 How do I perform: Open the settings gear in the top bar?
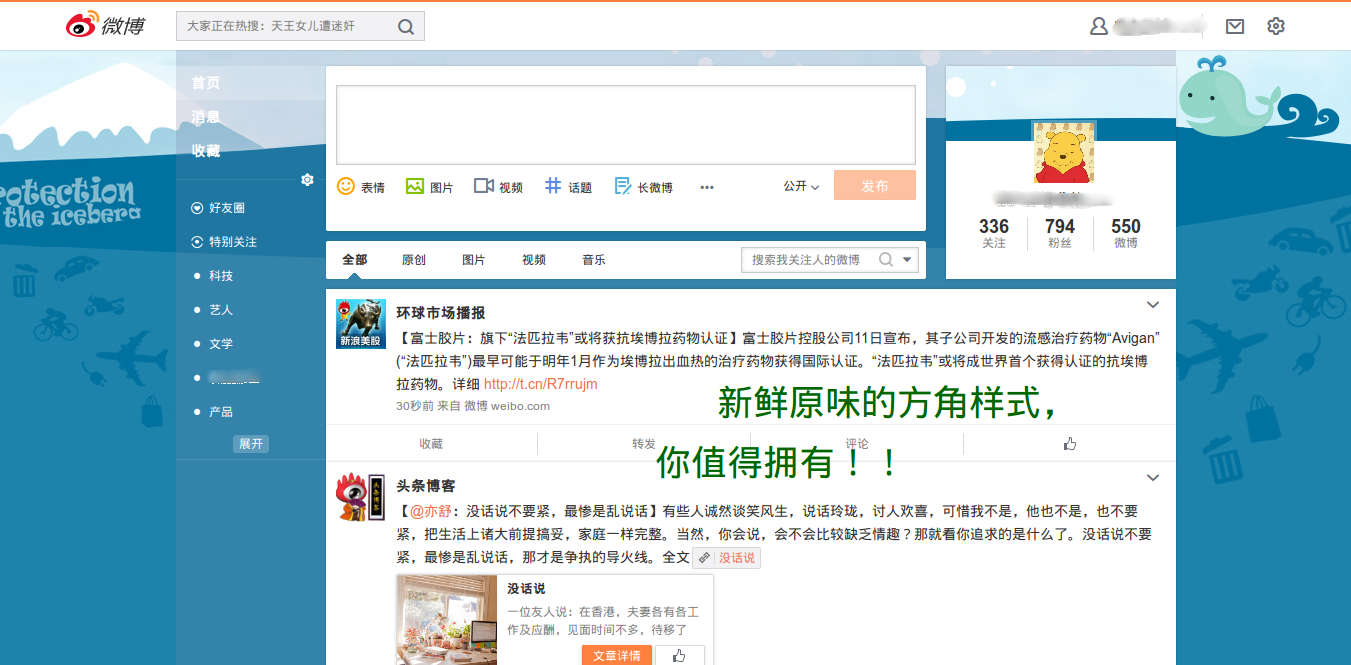(x=1276, y=26)
